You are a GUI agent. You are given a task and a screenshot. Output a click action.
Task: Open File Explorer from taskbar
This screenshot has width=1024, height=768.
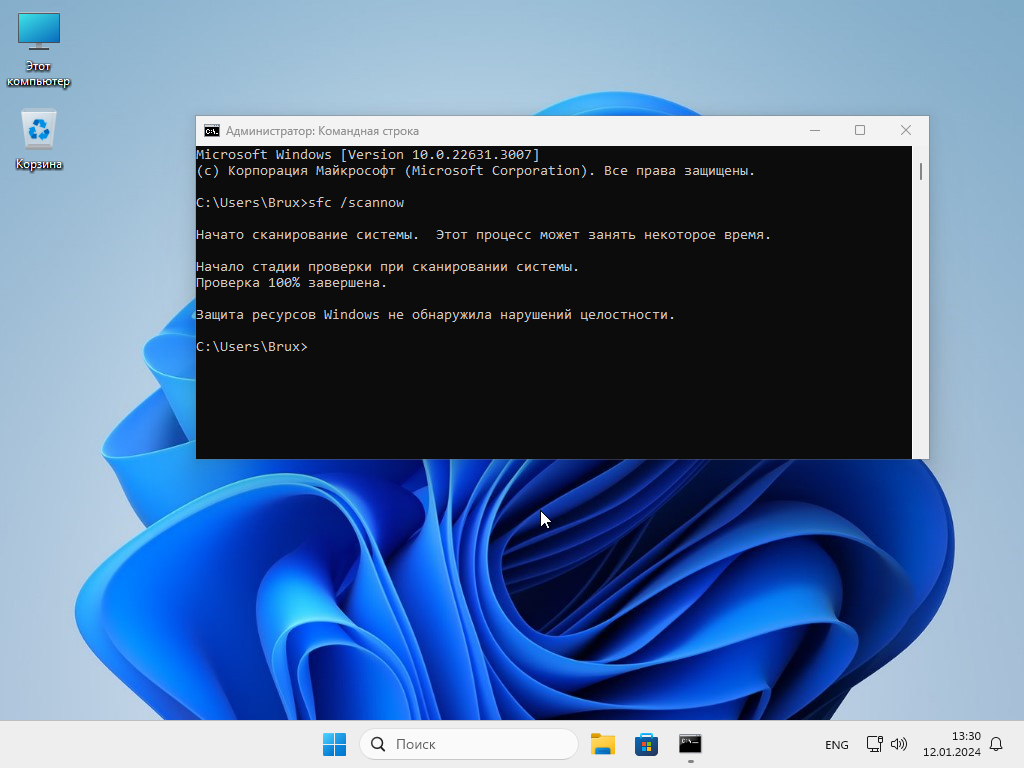click(x=603, y=744)
